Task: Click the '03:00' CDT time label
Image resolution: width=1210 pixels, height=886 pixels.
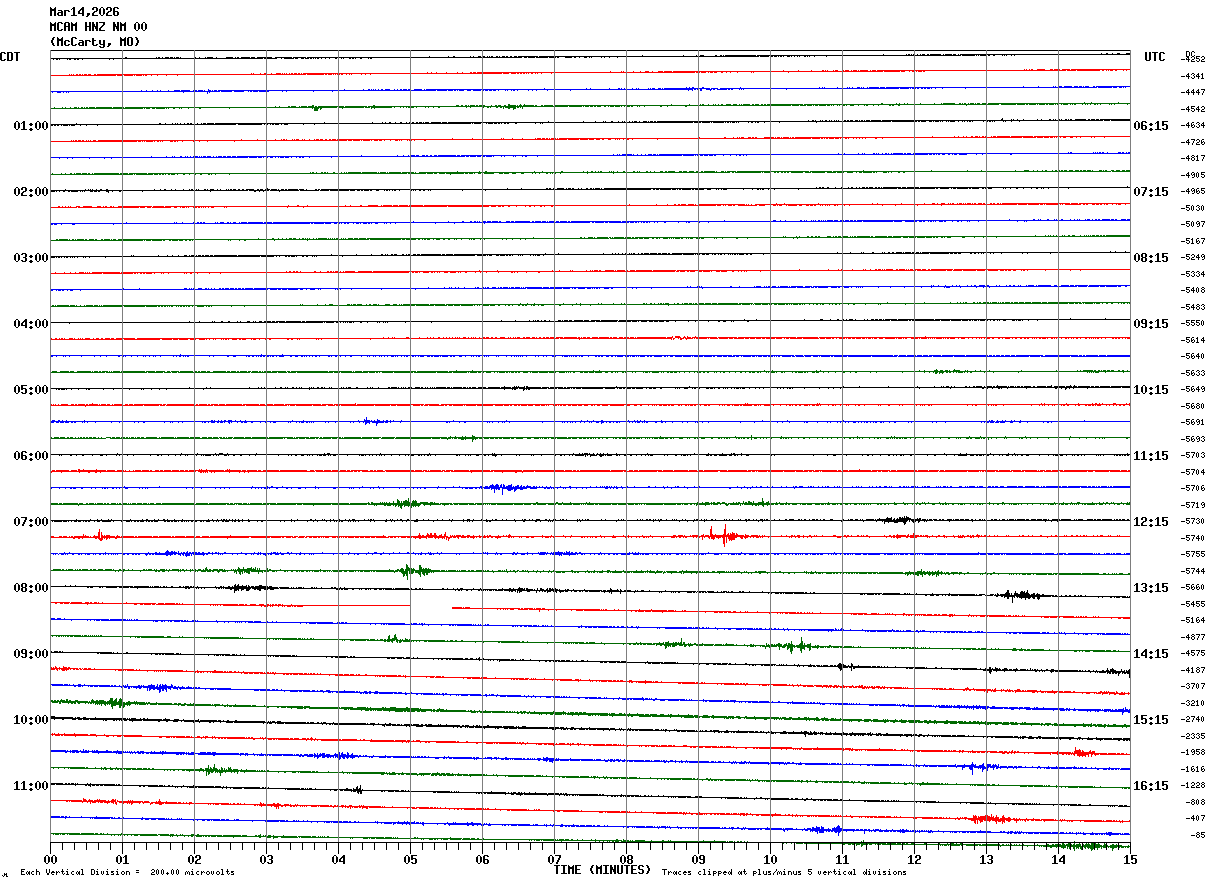Action: point(31,258)
